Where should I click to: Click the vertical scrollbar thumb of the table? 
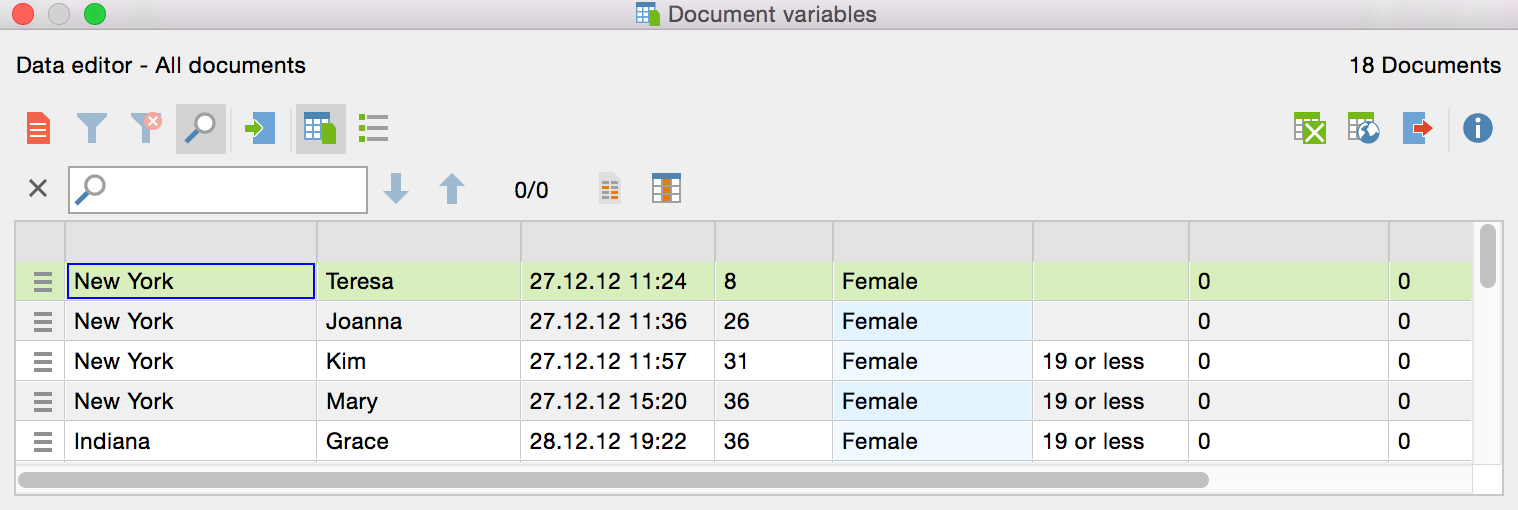click(x=1487, y=256)
